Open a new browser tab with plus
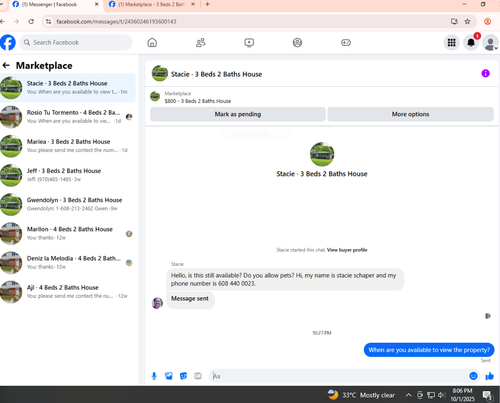The height and width of the screenshot is (403, 500). (x=207, y=4)
